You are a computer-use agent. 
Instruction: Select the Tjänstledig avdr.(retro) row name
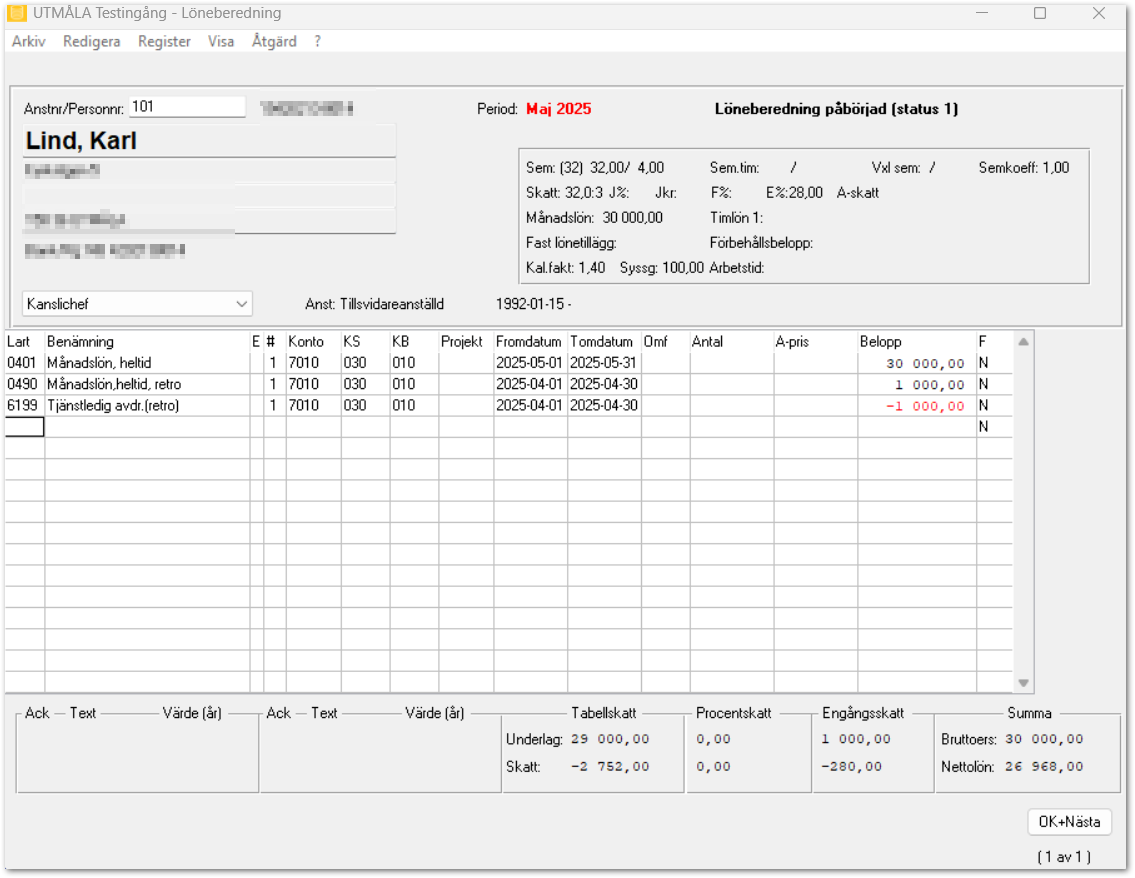click(x=113, y=405)
